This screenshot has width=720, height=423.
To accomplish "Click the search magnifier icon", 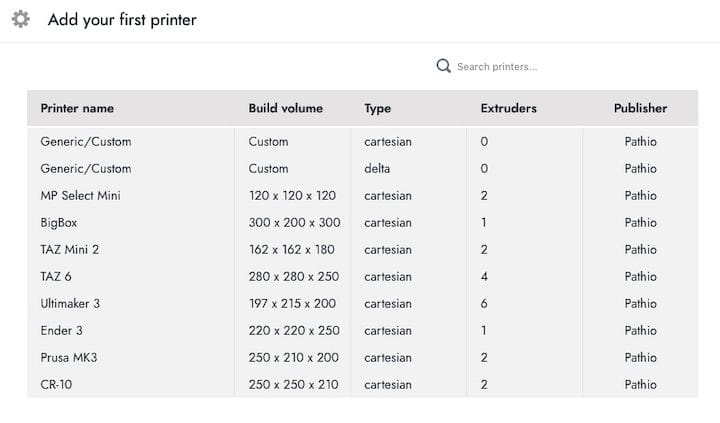I will pyautogui.click(x=444, y=66).
